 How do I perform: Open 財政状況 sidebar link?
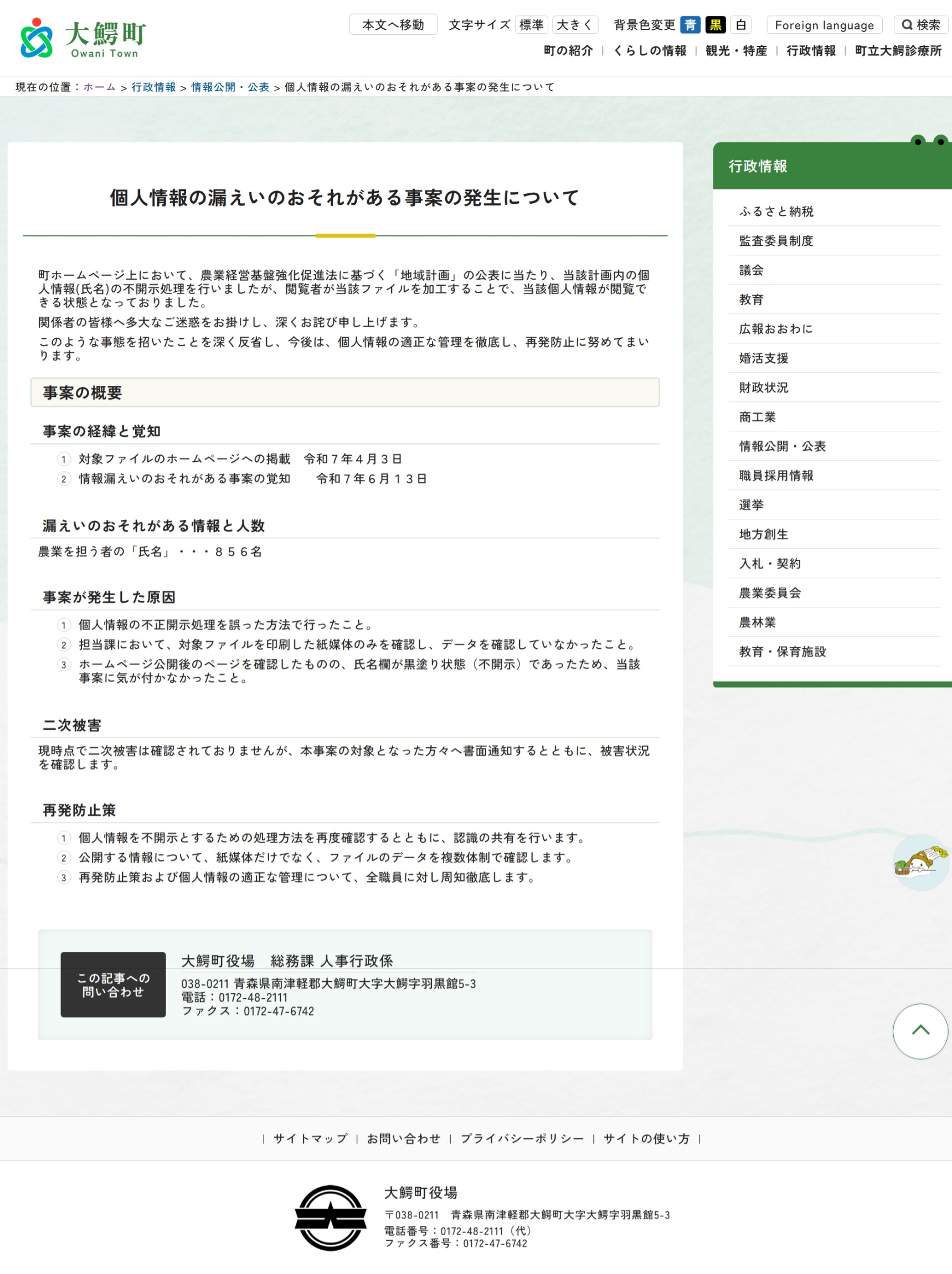(x=834, y=388)
